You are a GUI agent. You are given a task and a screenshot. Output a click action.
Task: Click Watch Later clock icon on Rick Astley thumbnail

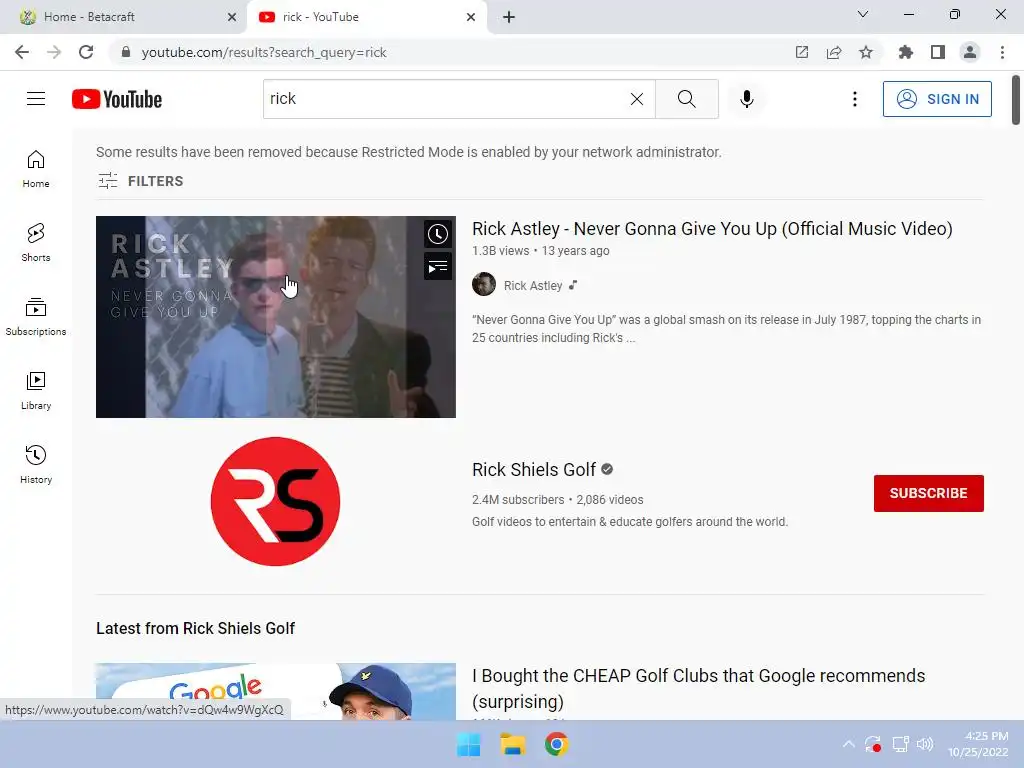click(x=438, y=234)
